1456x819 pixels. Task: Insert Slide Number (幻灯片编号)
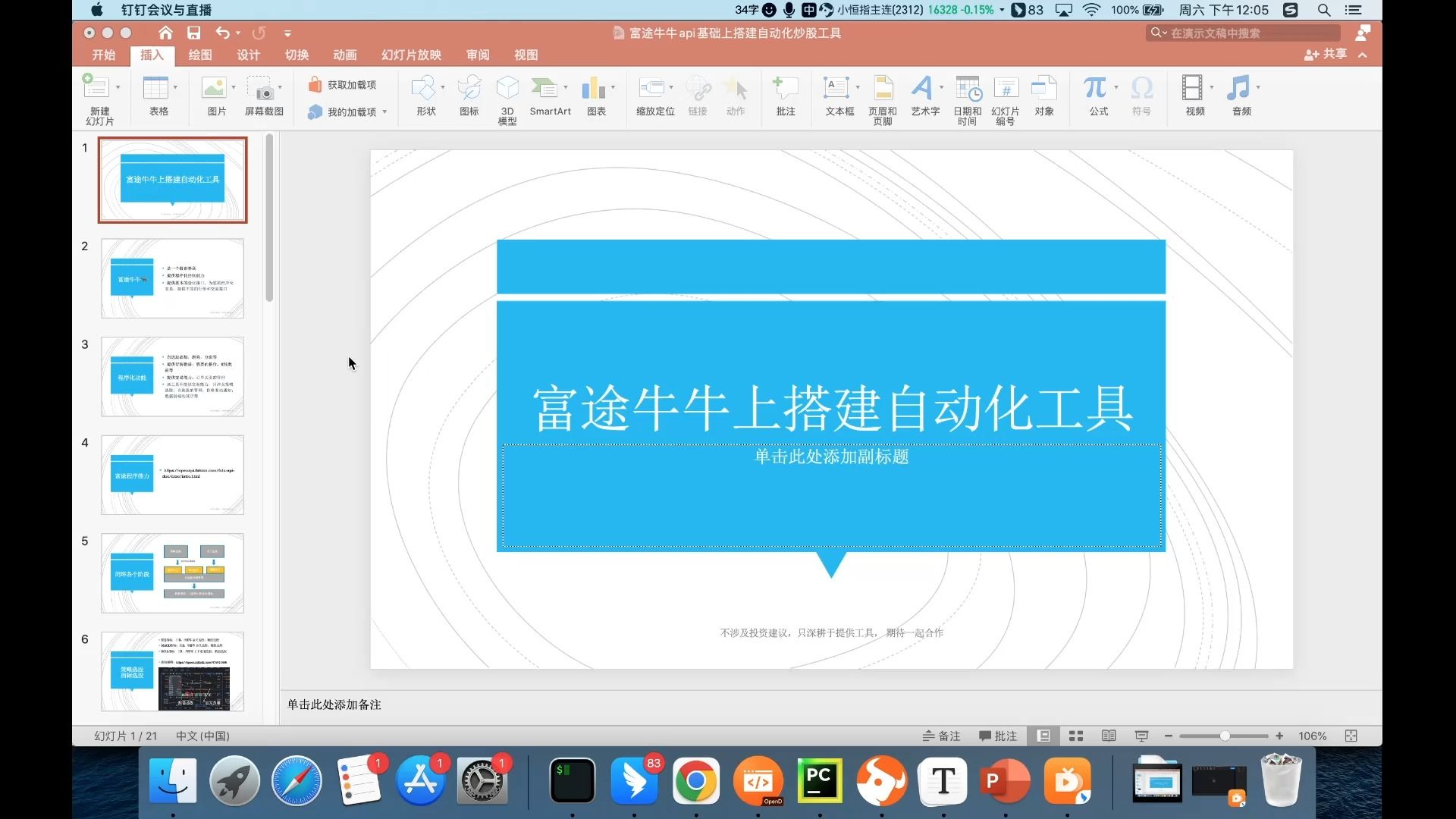click(x=1006, y=88)
